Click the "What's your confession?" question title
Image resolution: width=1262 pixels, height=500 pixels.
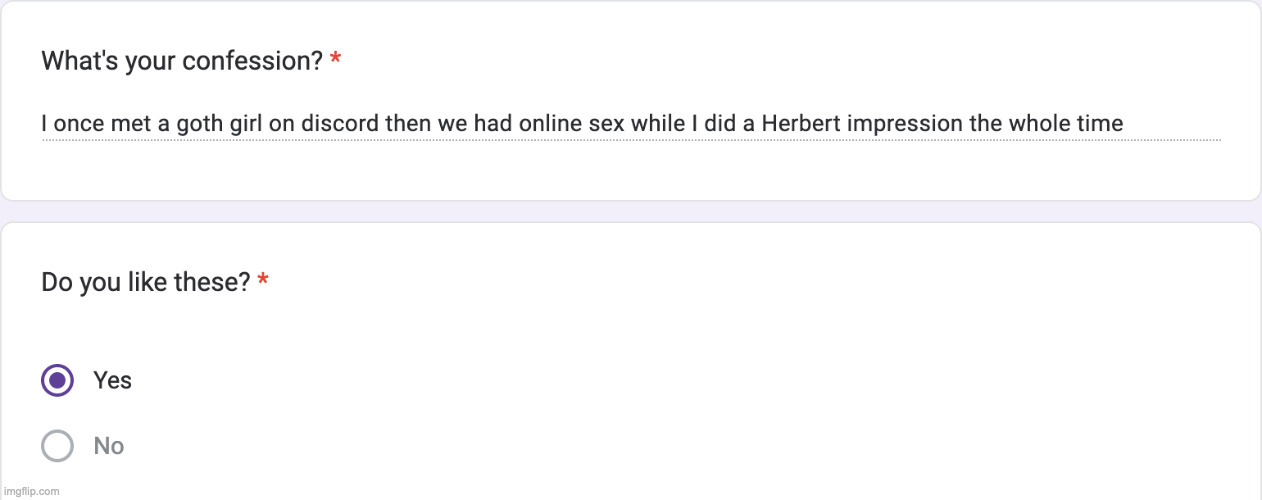[181, 61]
